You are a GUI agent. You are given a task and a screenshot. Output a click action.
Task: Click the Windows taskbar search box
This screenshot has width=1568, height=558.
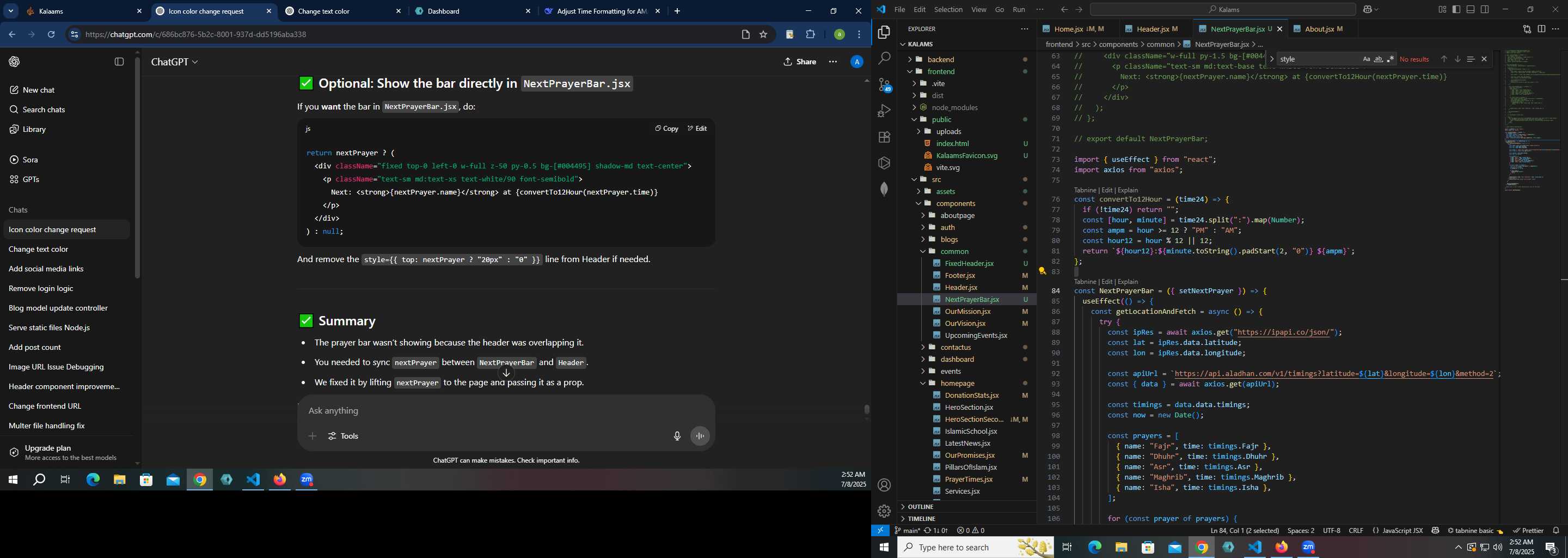coord(976,548)
